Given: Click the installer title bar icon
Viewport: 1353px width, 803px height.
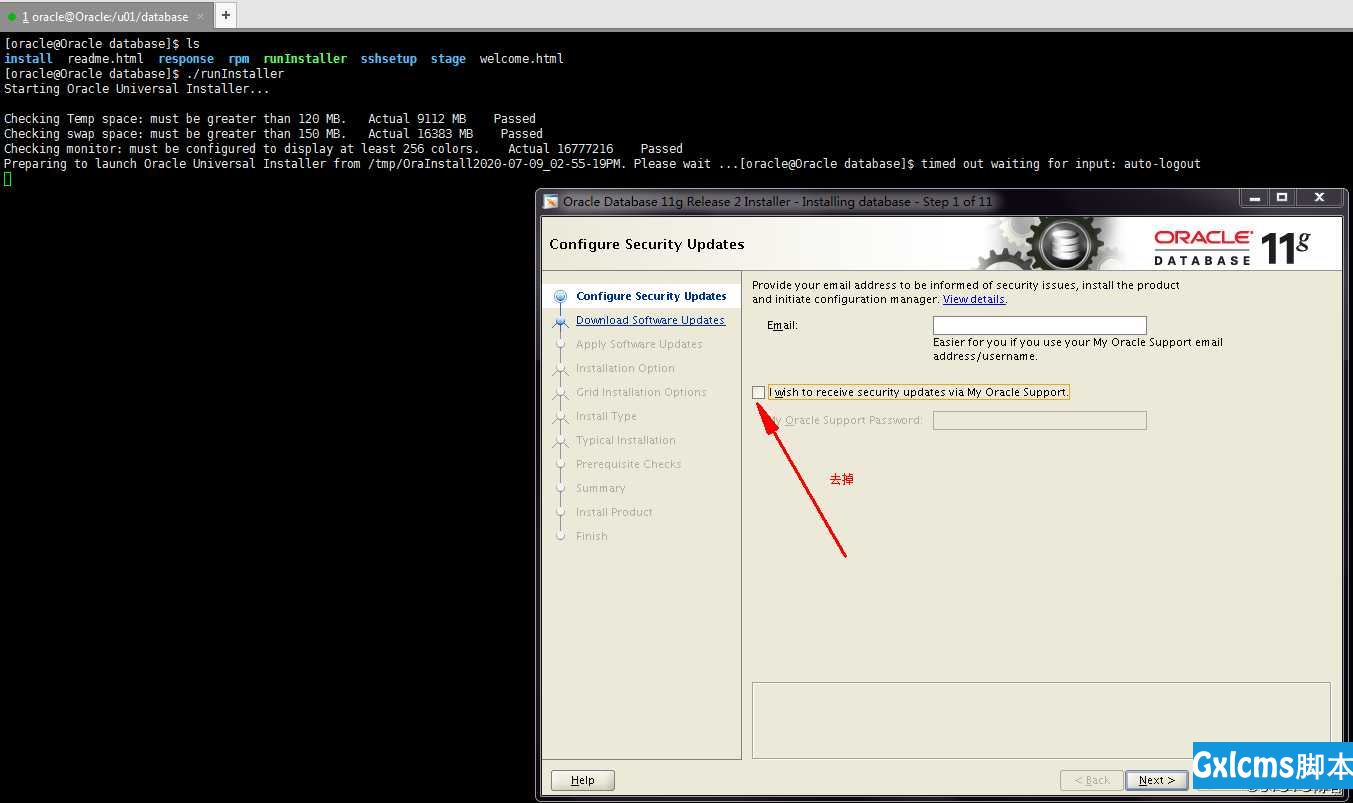Looking at the screenshot, I should point(551,201).
